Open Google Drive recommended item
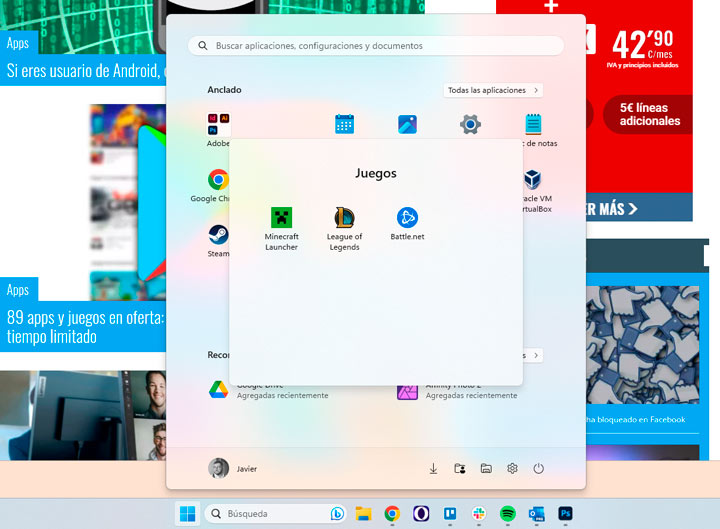The image size is (720, 529). (x=268, y=391)
